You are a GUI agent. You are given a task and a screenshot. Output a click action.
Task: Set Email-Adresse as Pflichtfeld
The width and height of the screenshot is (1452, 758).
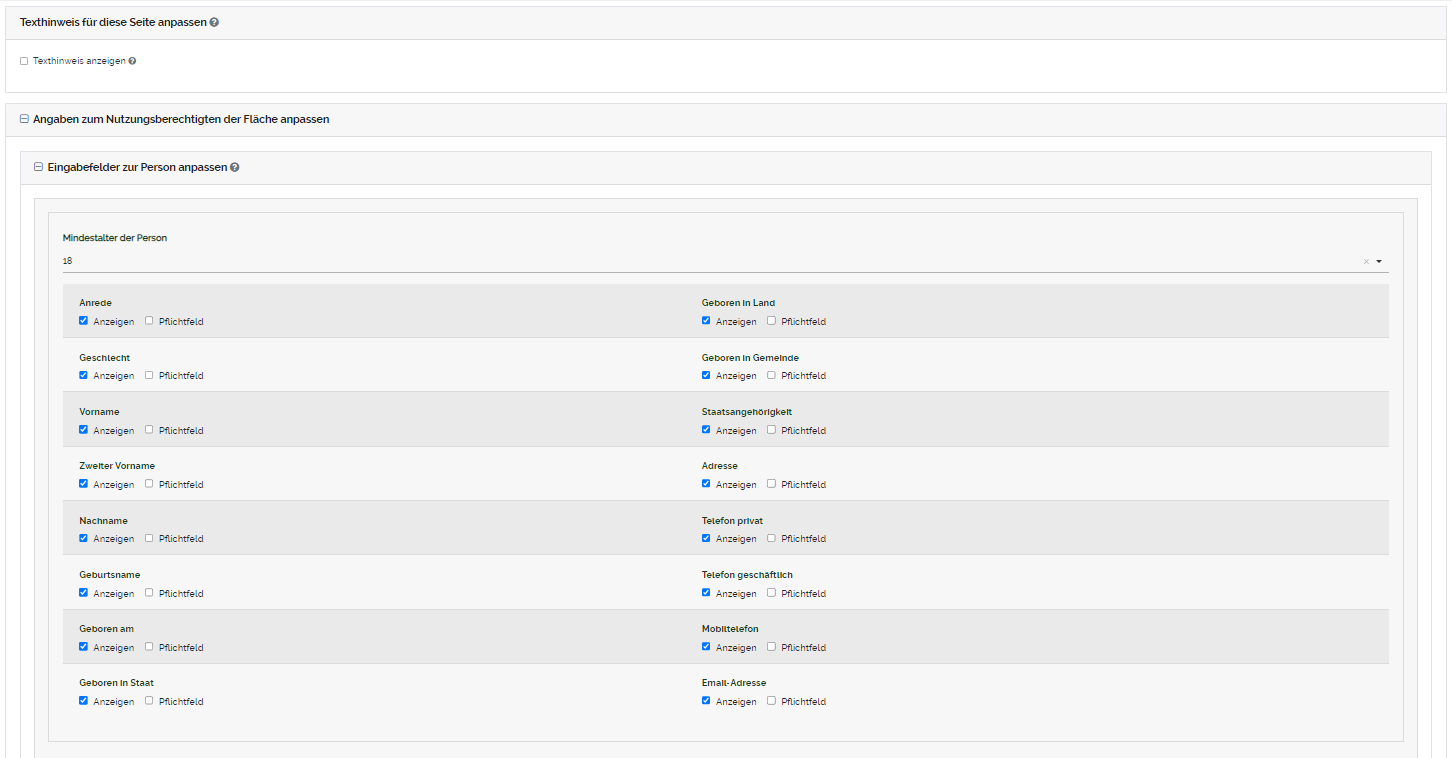click(771, 701)
